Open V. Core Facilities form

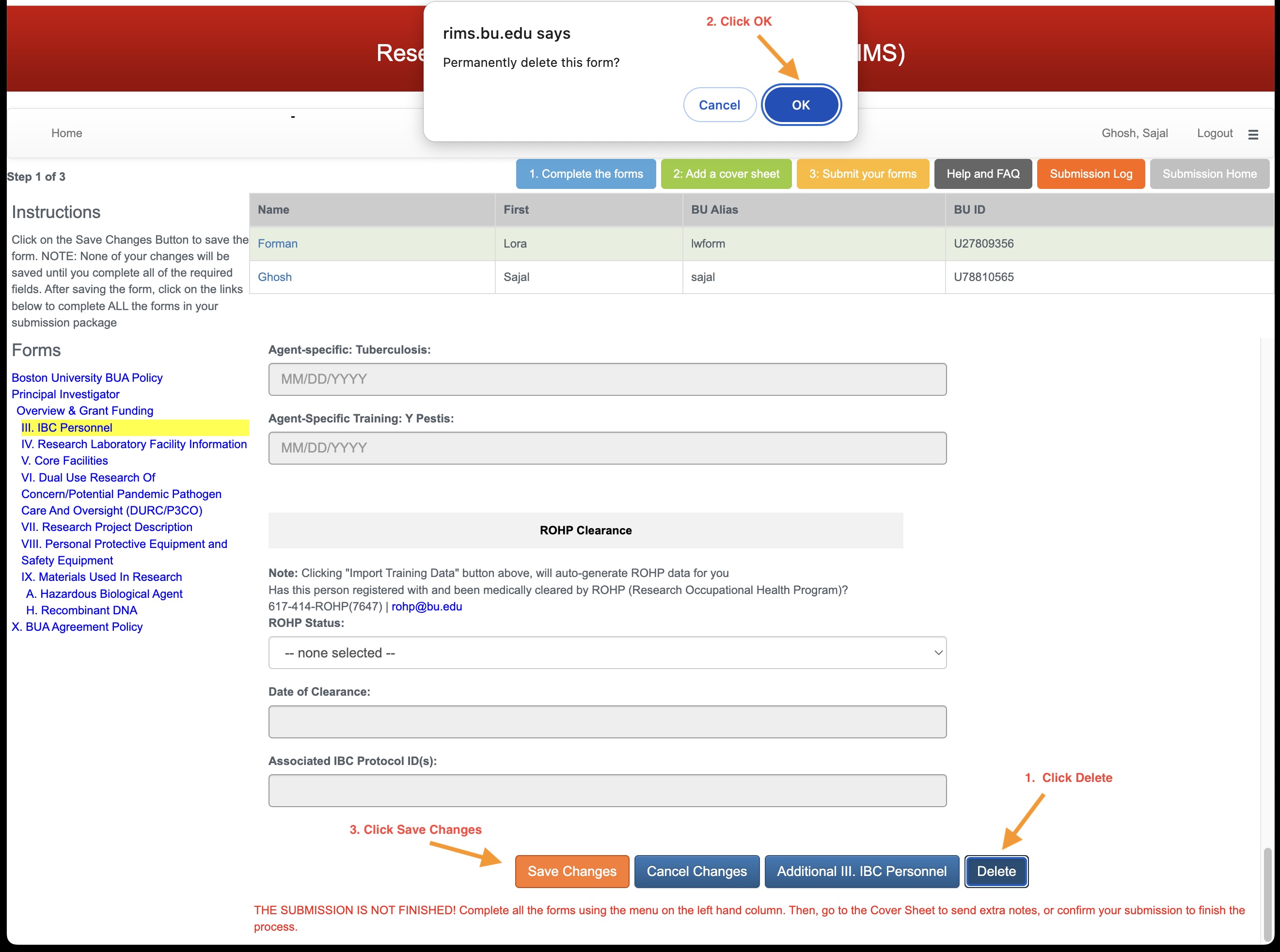pyautogui.click(x=64, y=461)
